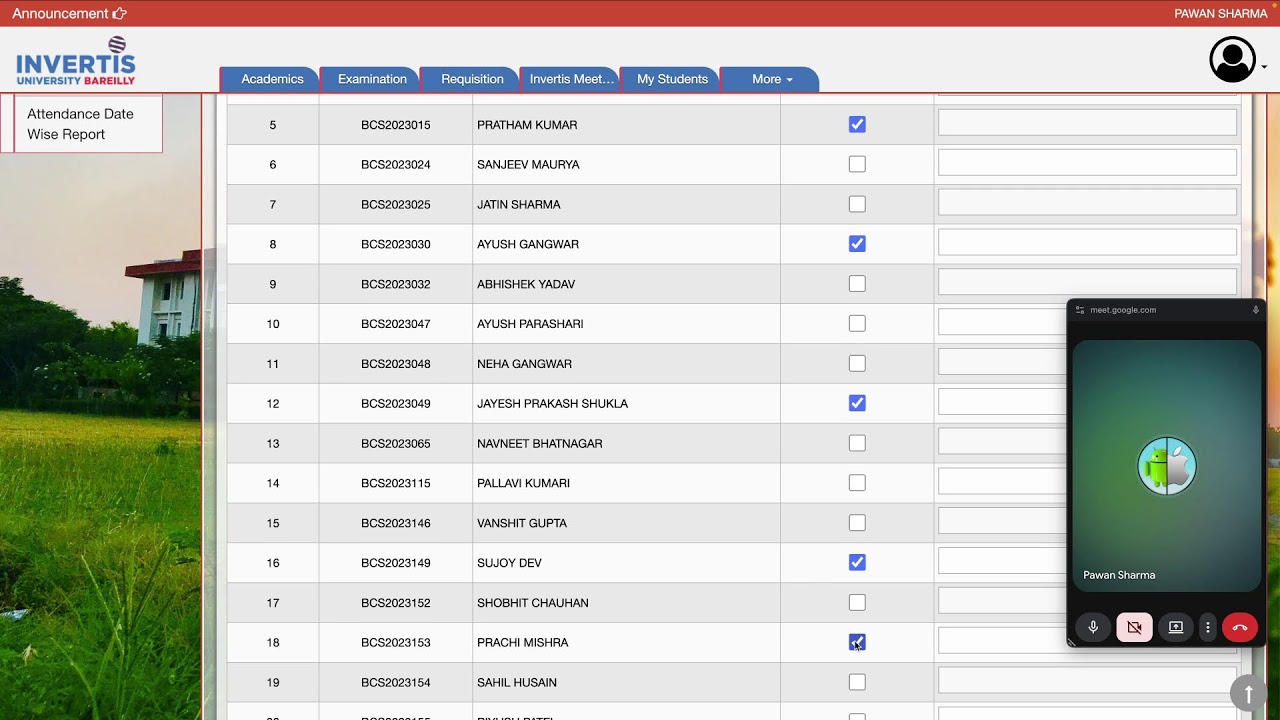Mark NEHA GANGWAR as present
This screenshot has width=1280, height=720.
coord(857,363)
